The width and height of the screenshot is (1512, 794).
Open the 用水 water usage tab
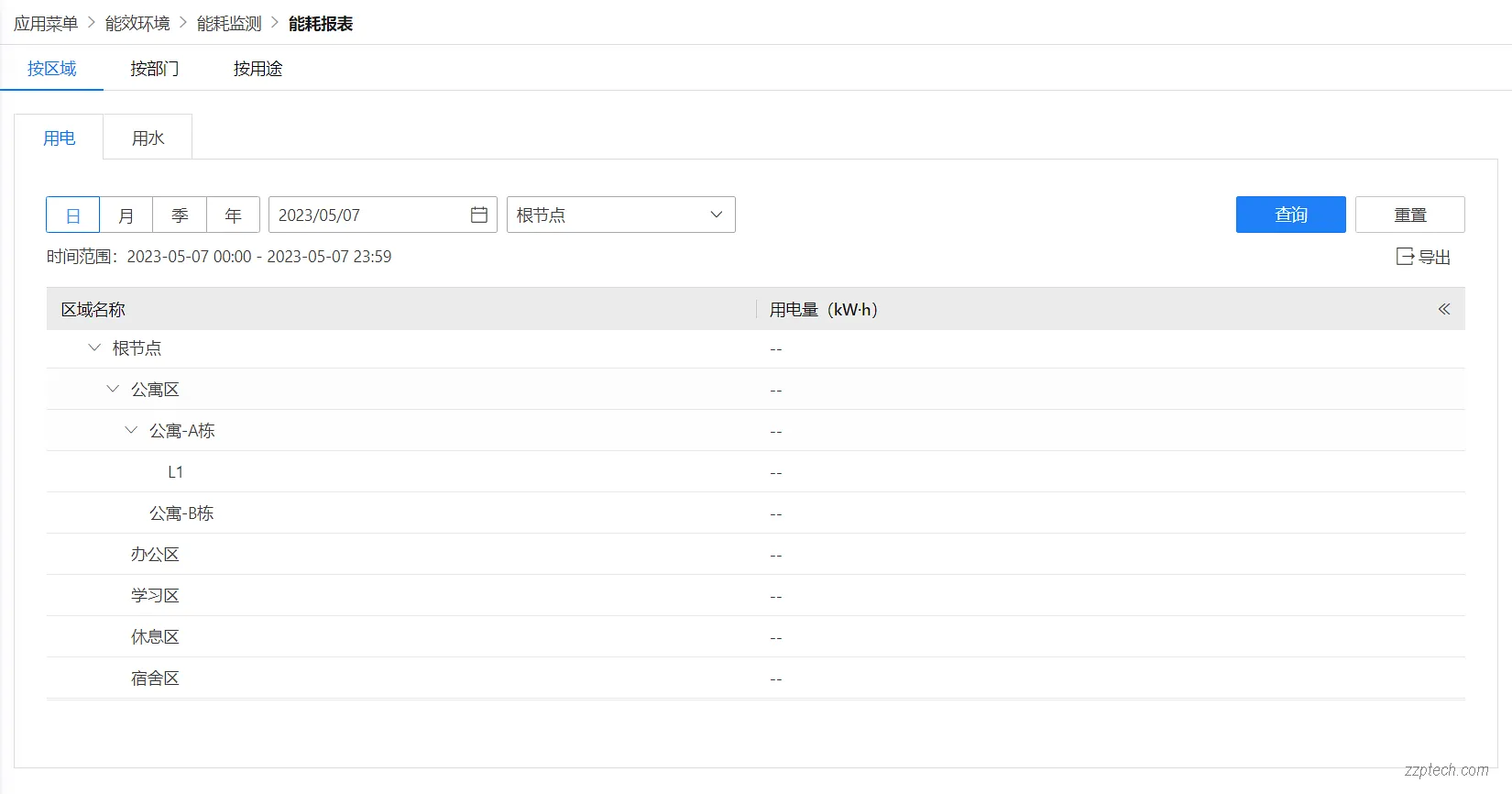tap(148, 138)
